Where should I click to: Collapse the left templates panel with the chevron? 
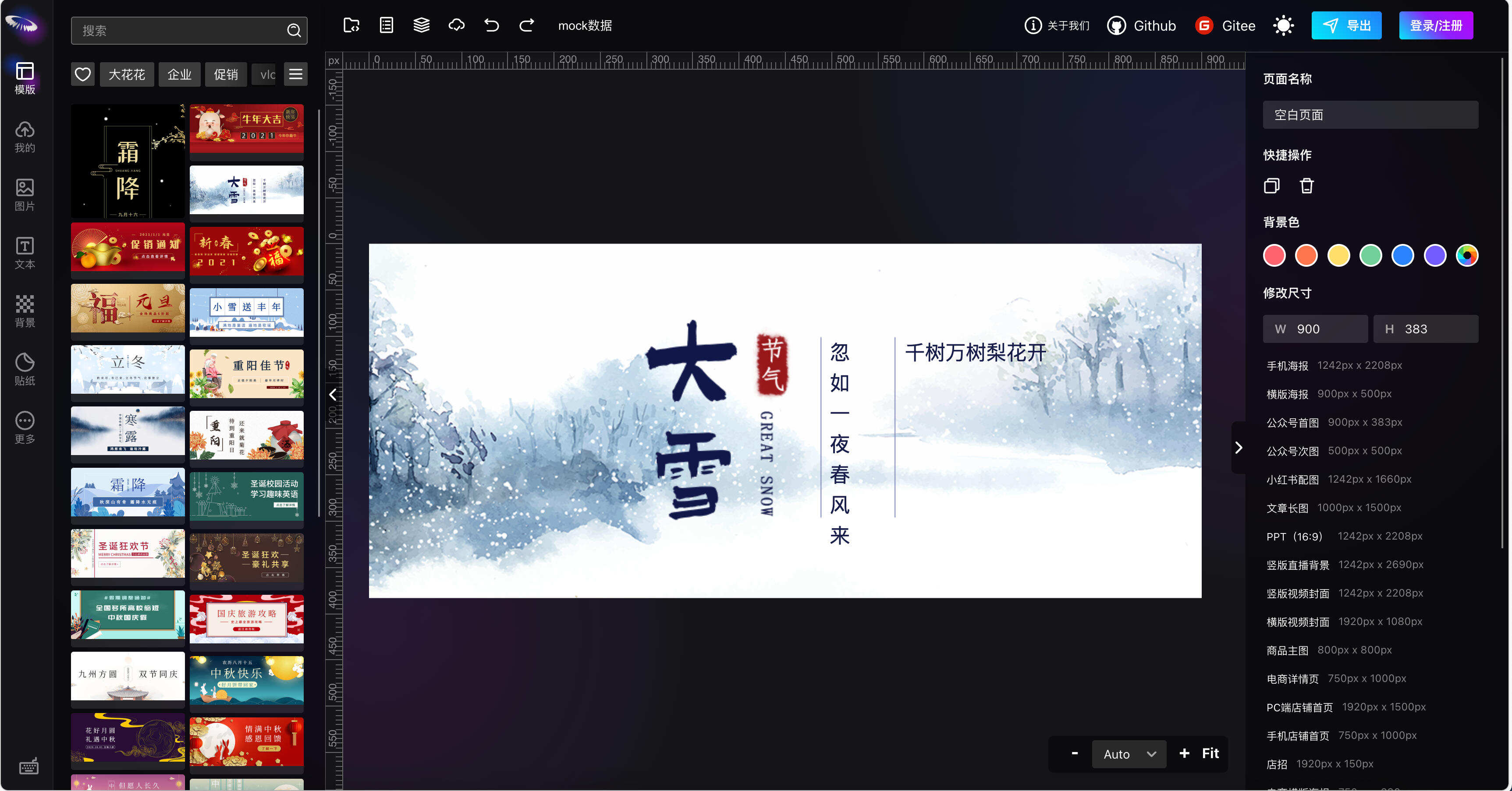[x=332, y=394]
